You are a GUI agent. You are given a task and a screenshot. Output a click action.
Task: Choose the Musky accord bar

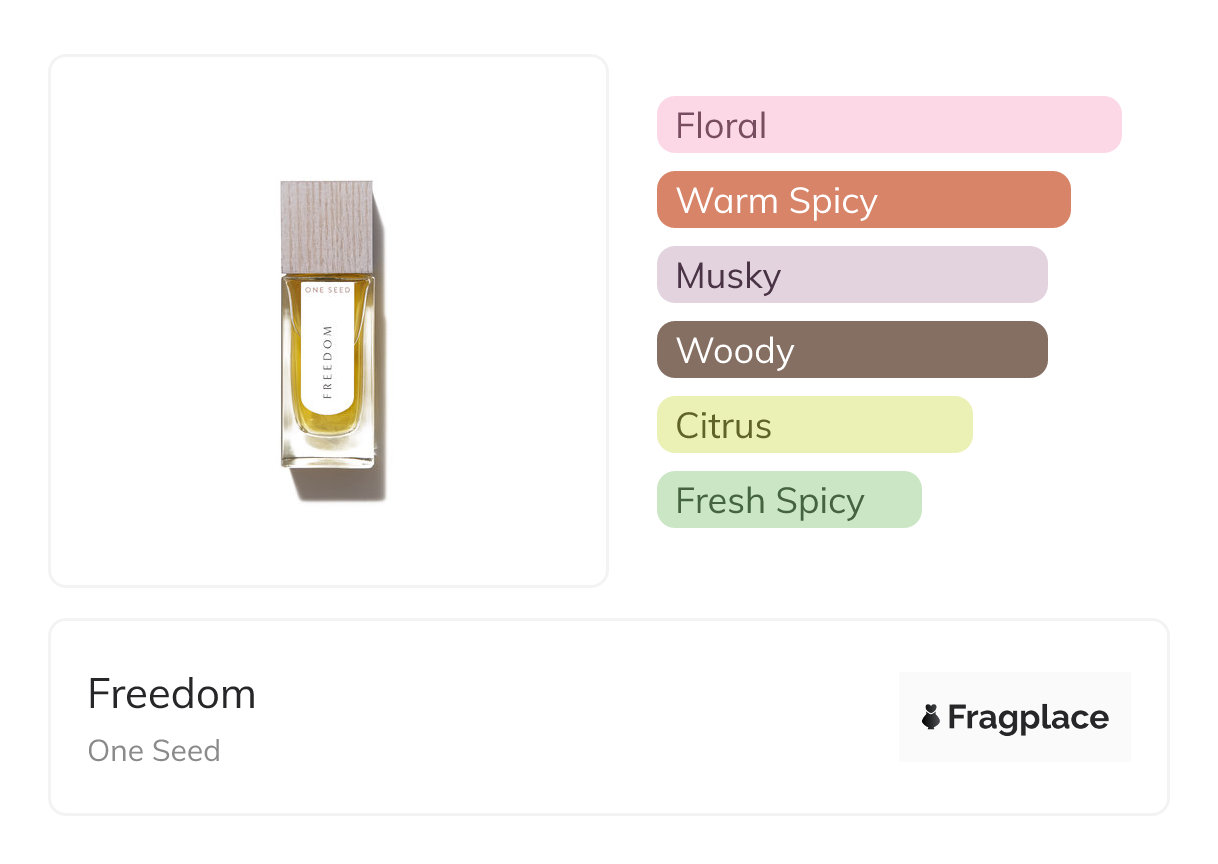click(851, 275)
